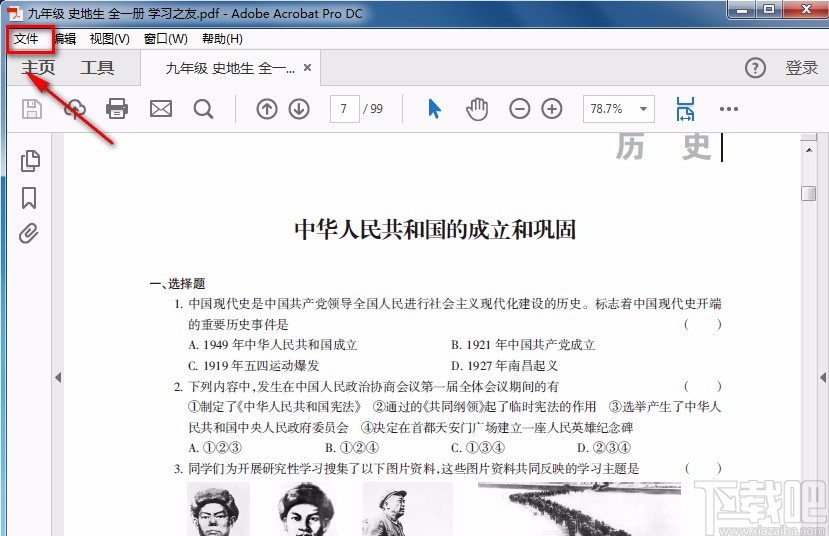829x536 pixels.
Task: Open the 视图(V) menu
Action: pyautogui.click(x=109, y=39)
